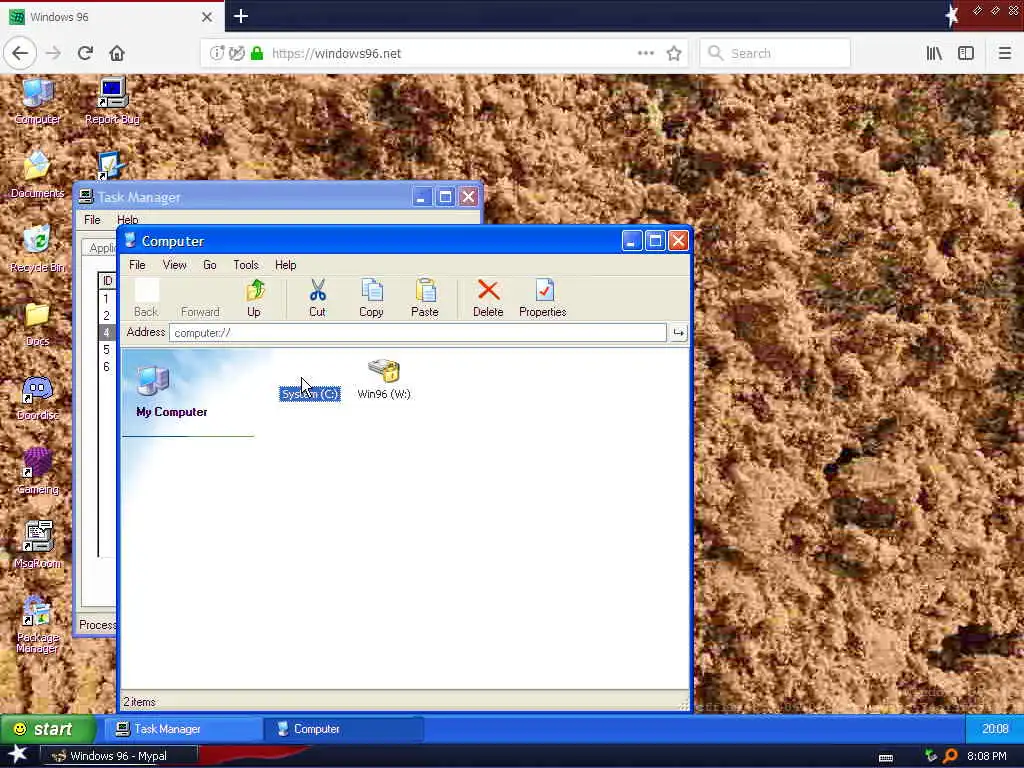Open the page actions three-dots menu
Image resolution: width=1024 pixels, height=768 pixels.
[x=645, y=54]
